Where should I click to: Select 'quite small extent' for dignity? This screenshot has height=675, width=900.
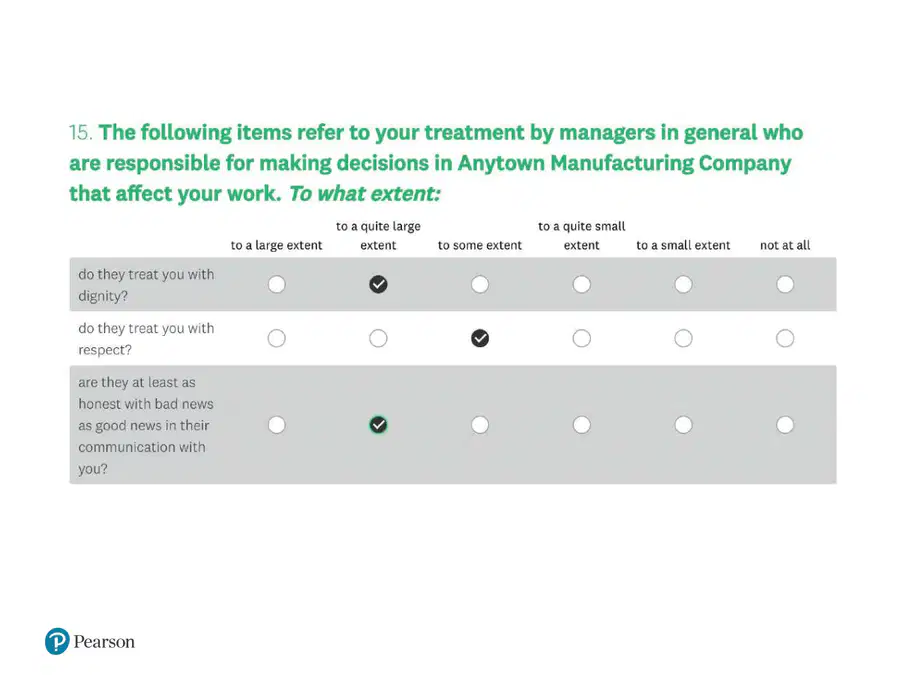click(581, 284)
